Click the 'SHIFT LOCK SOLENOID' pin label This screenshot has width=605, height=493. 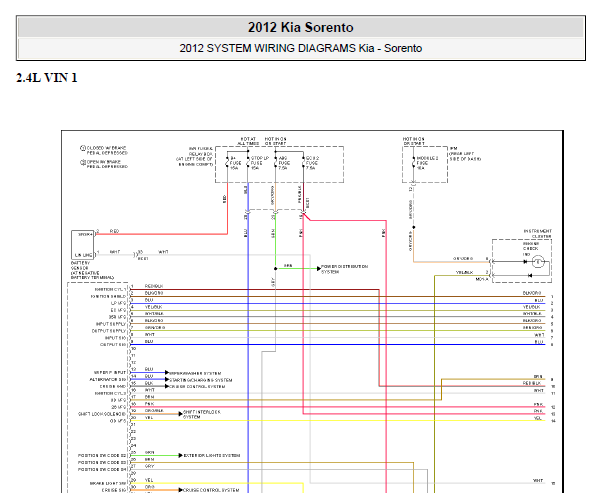pyautogui.click(x=102, y=414)
